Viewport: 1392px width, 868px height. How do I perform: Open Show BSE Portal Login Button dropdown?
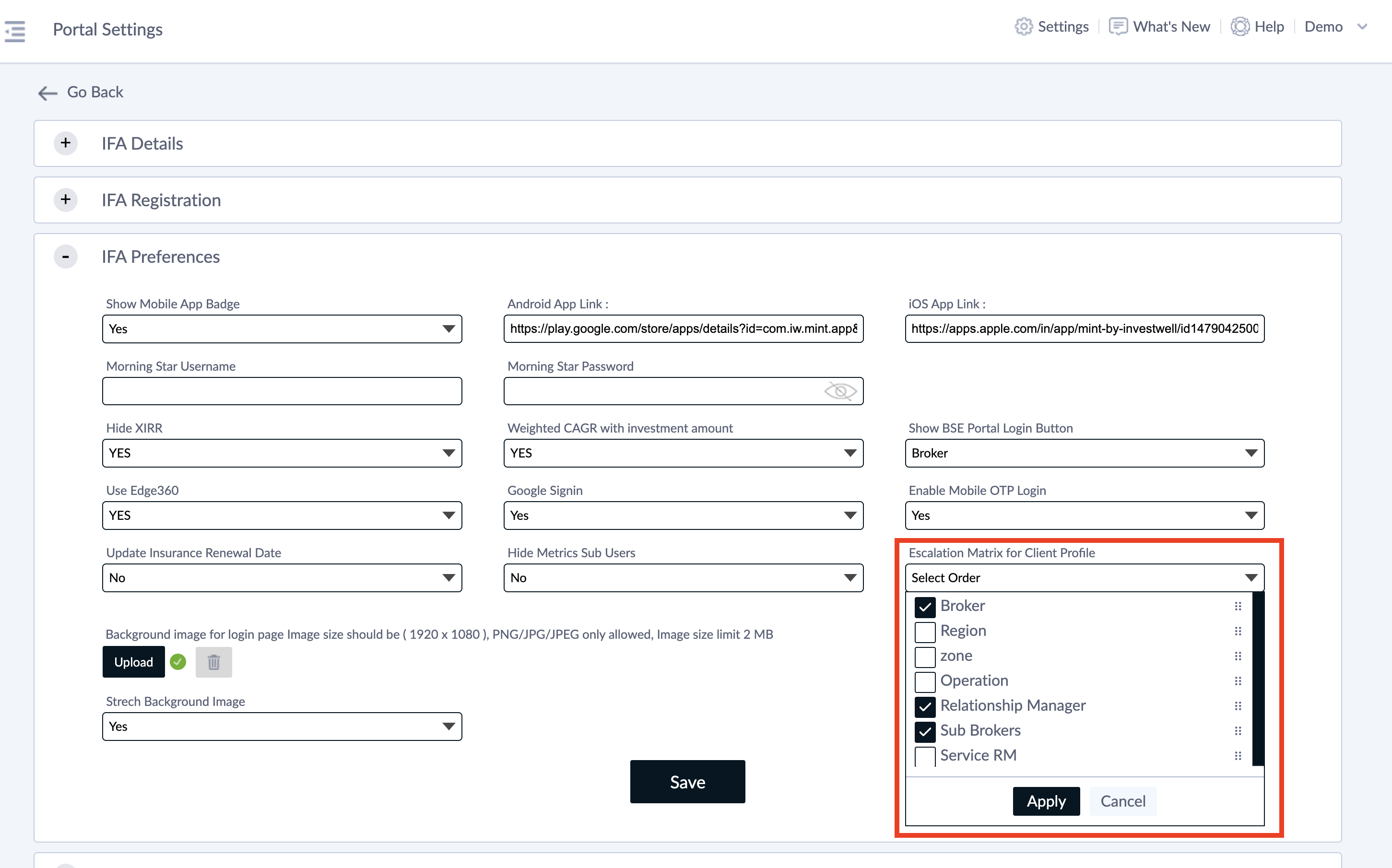(x=1084, y=453)
